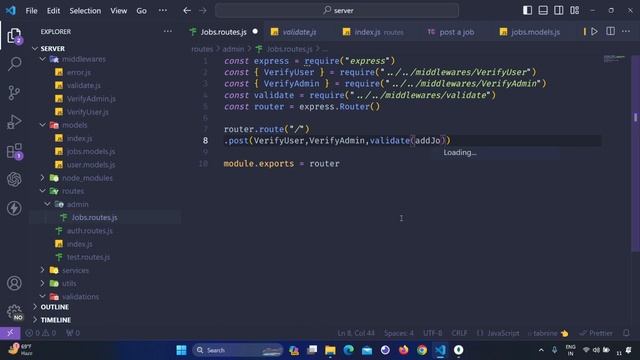Toggle the secondary side bar
The image size is (640, 360).
[559, 10]
